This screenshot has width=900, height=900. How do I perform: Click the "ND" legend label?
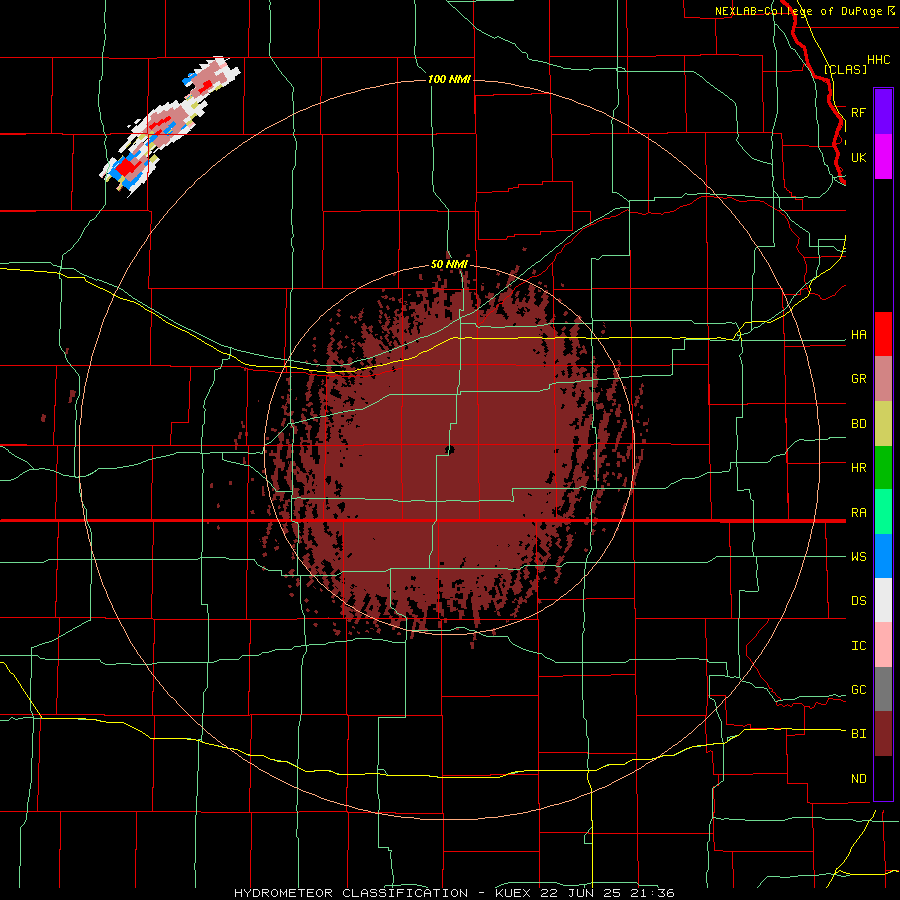pos(859,779)
